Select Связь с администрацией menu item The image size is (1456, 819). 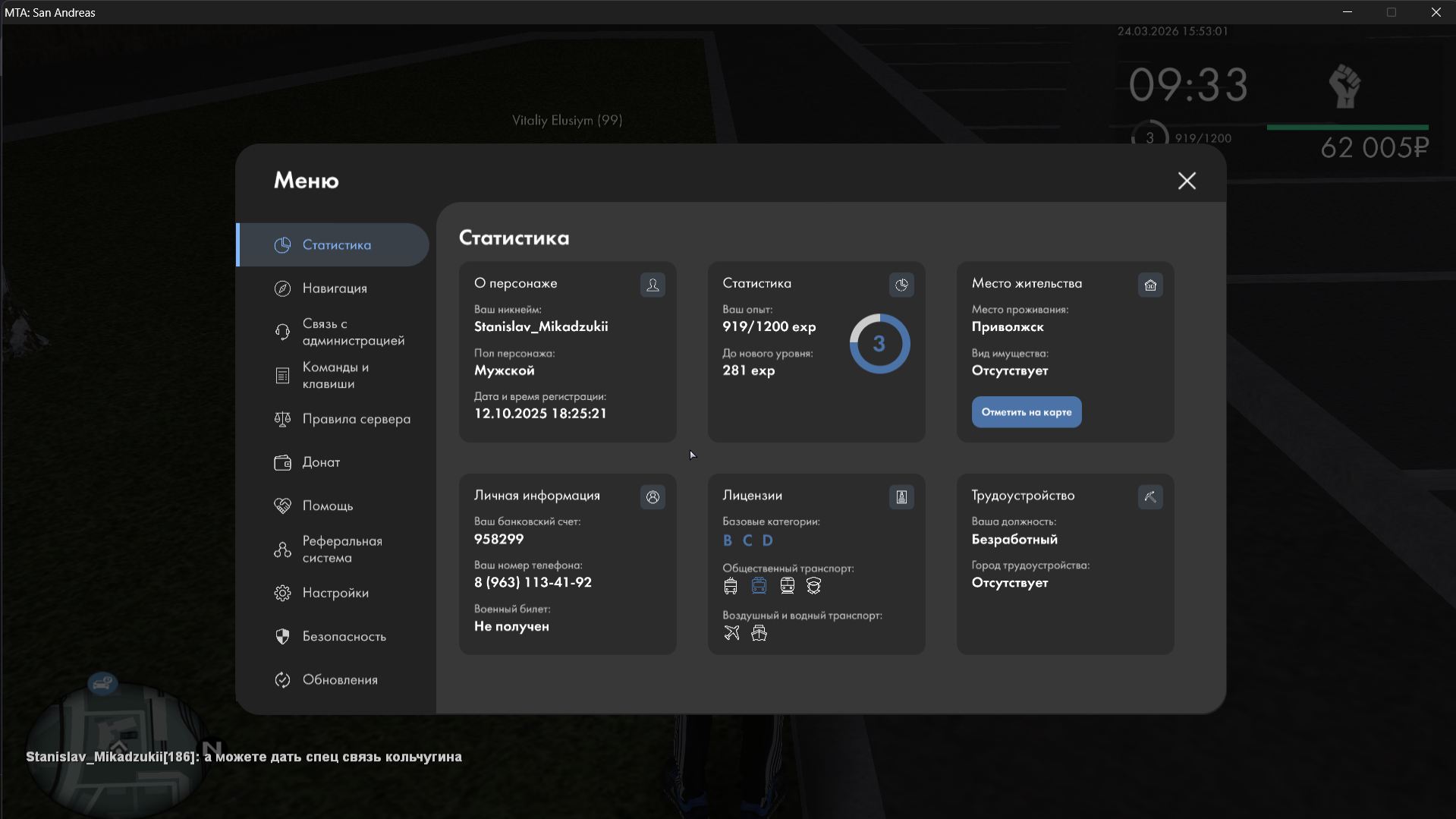pyautogui.click(x=353, y=332)
